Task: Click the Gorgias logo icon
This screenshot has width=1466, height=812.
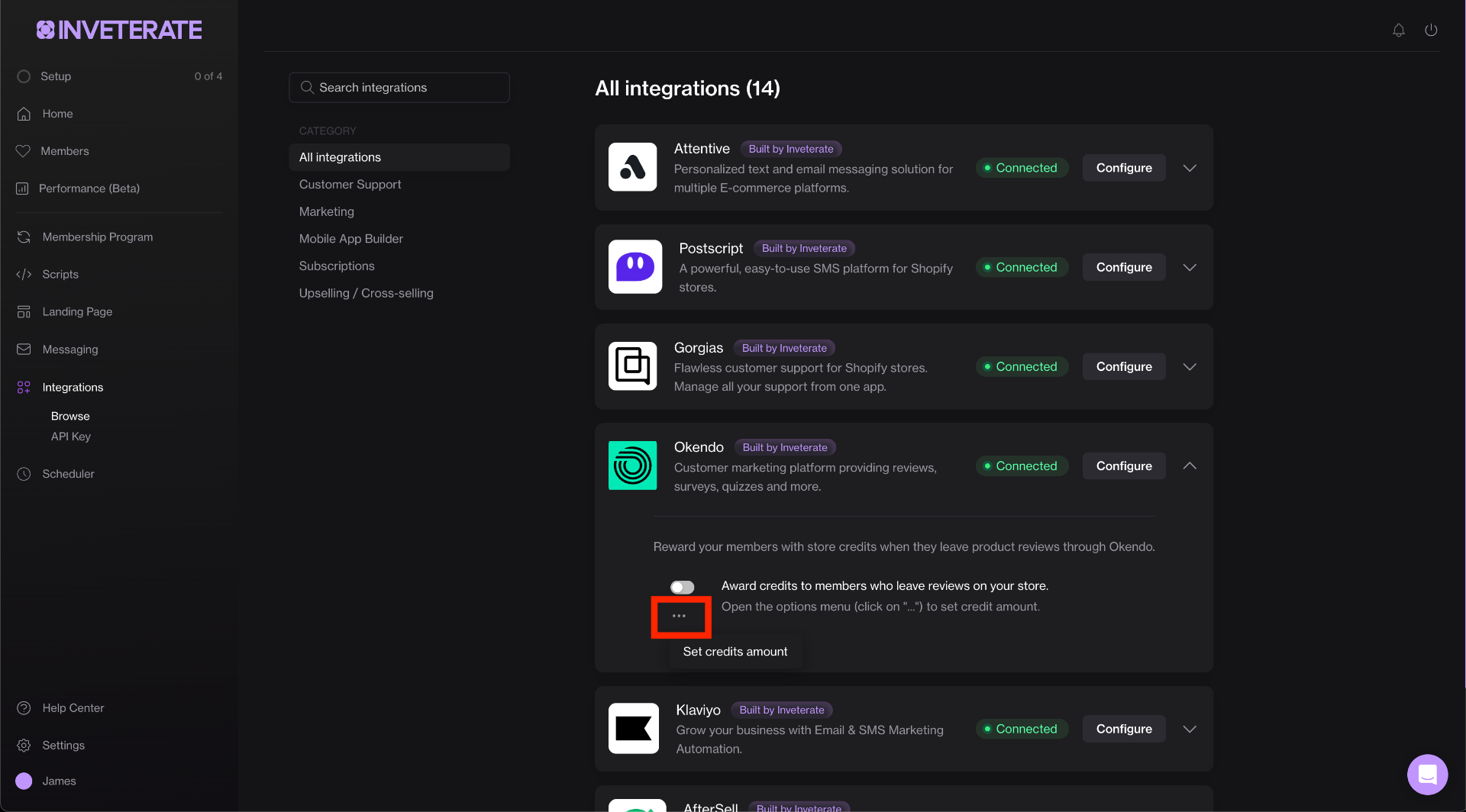Action: (x=632, y=366)
